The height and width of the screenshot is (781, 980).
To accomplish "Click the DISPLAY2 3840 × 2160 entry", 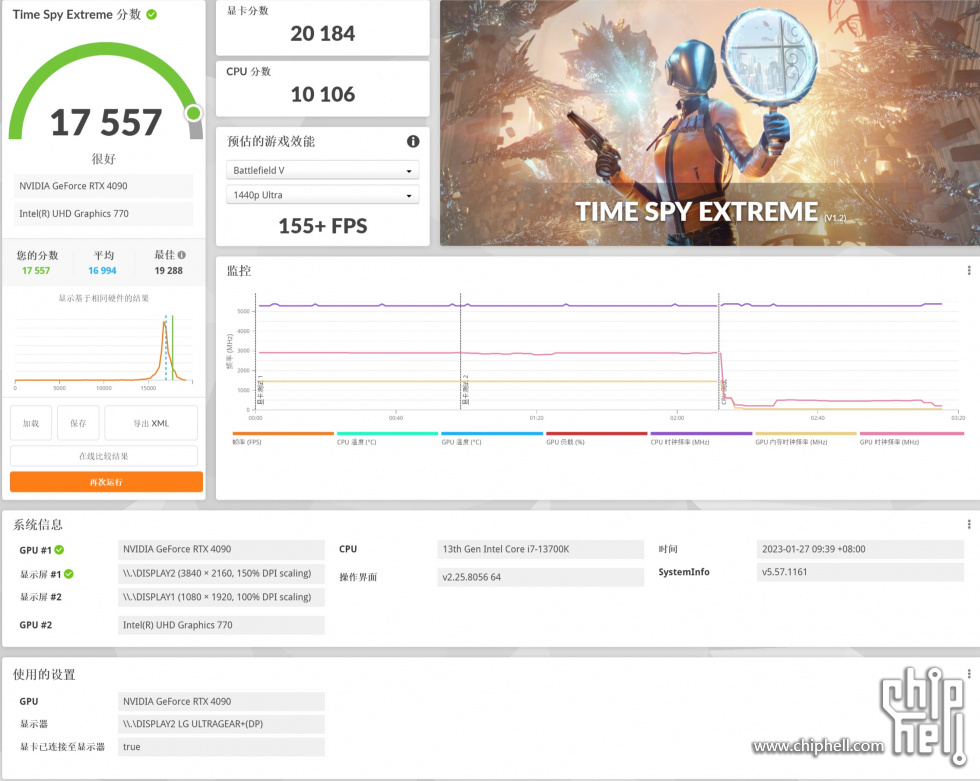I will click(221, 573).
